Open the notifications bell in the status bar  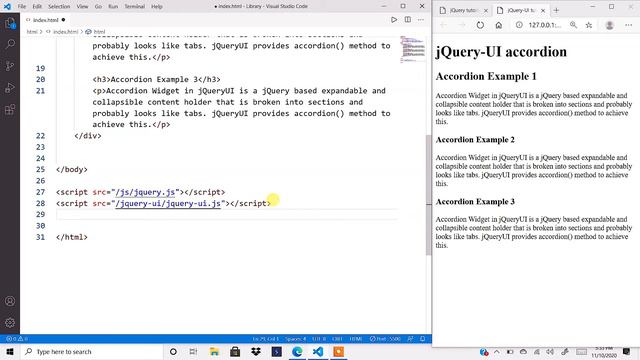(422, 339)
